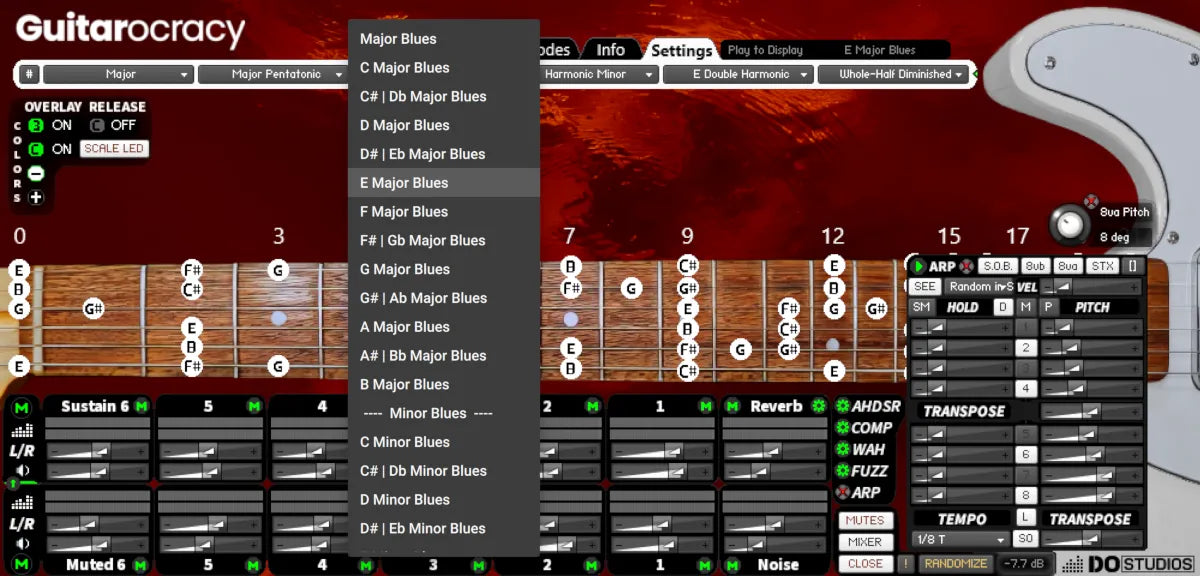
Task: Click the colors minus button
Action: tap(36, 173)
